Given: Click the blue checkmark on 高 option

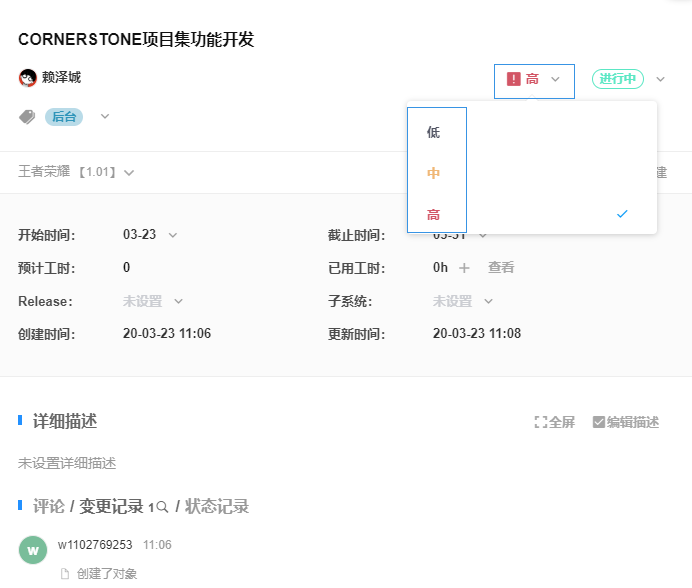Looking at the screenshot, I should pyautogui.click(x=622, y=214).
